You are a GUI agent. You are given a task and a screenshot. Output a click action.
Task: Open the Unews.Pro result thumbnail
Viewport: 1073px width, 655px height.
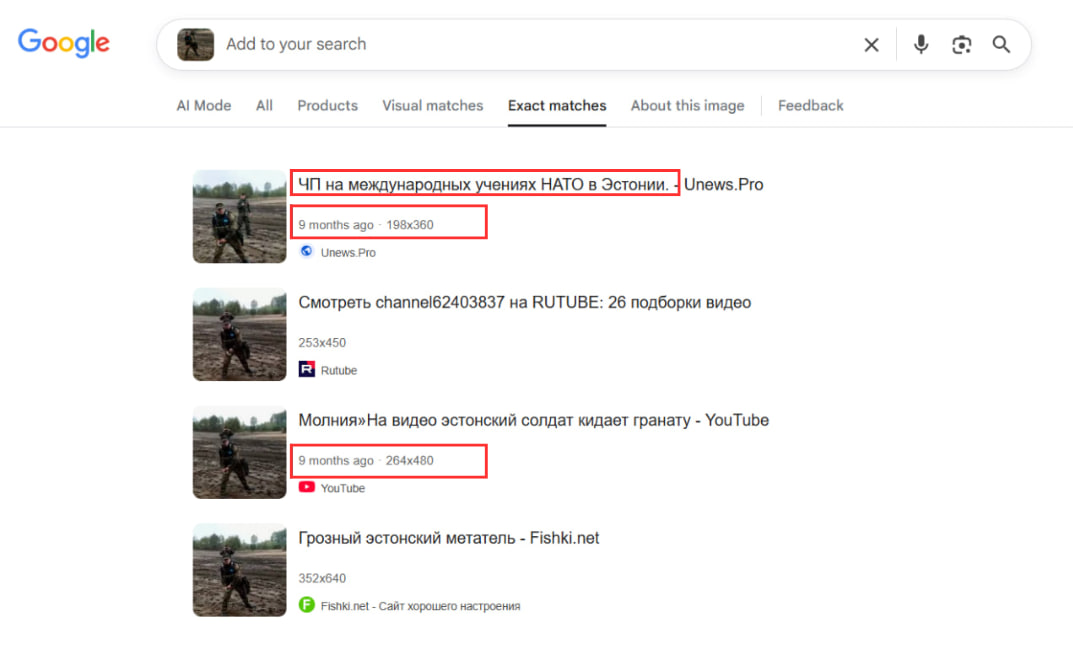click(240, 216)
